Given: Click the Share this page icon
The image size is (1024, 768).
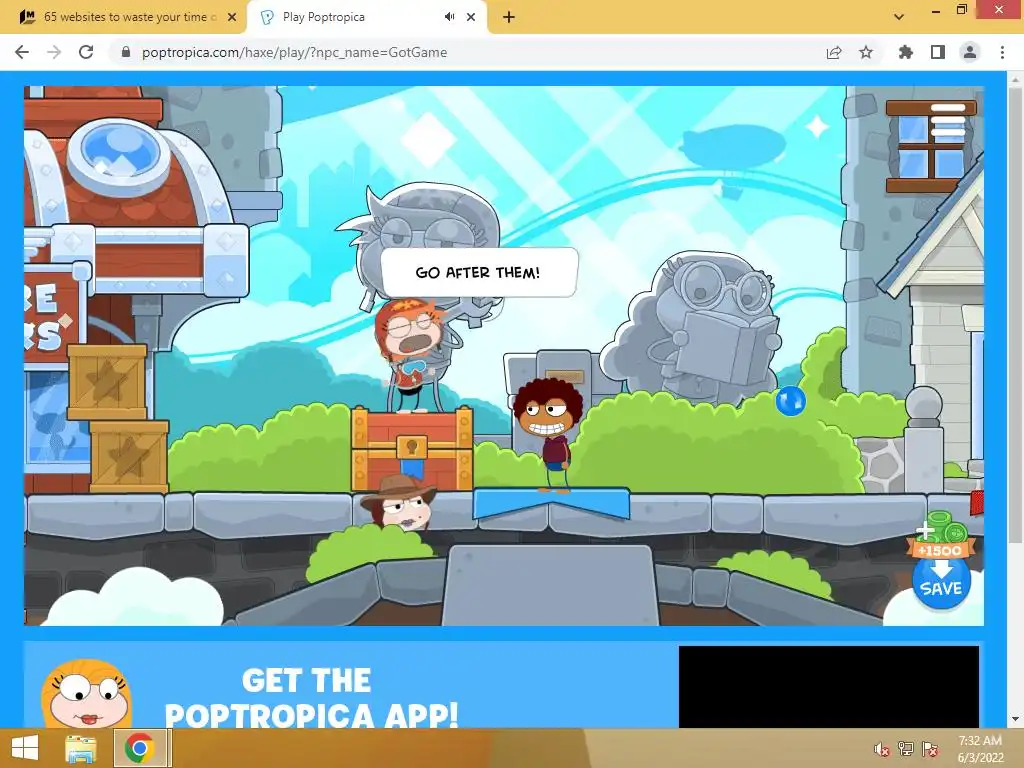Looking at the screenshot, I should click(x=834, y=52).
